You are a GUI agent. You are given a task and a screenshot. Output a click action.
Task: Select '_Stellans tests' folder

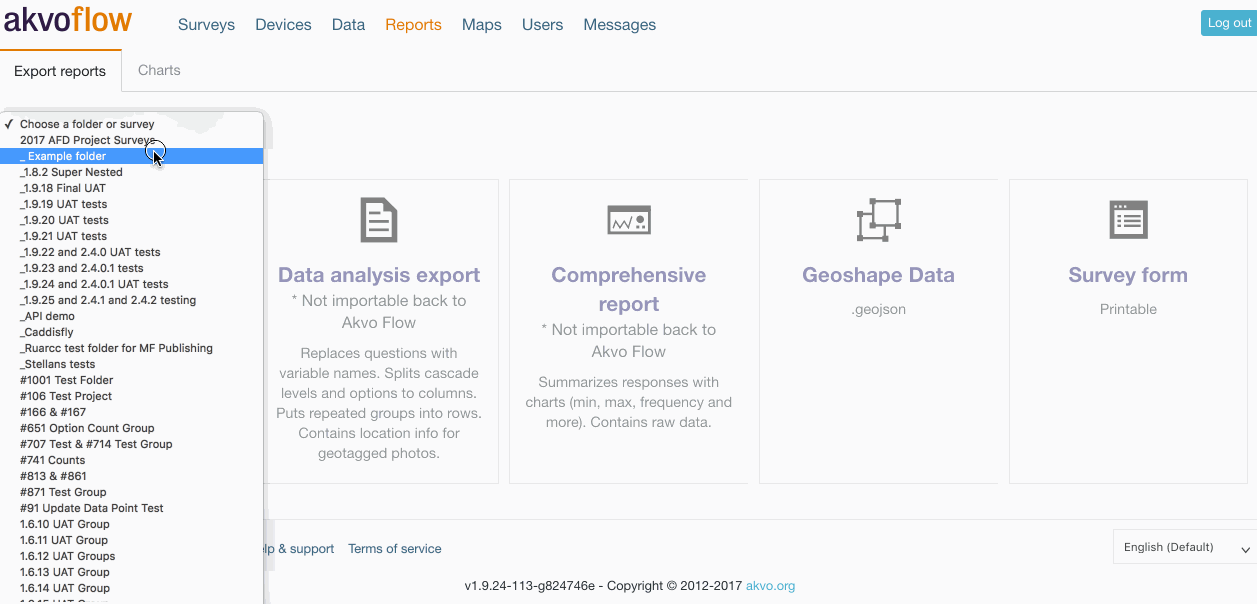132,364
